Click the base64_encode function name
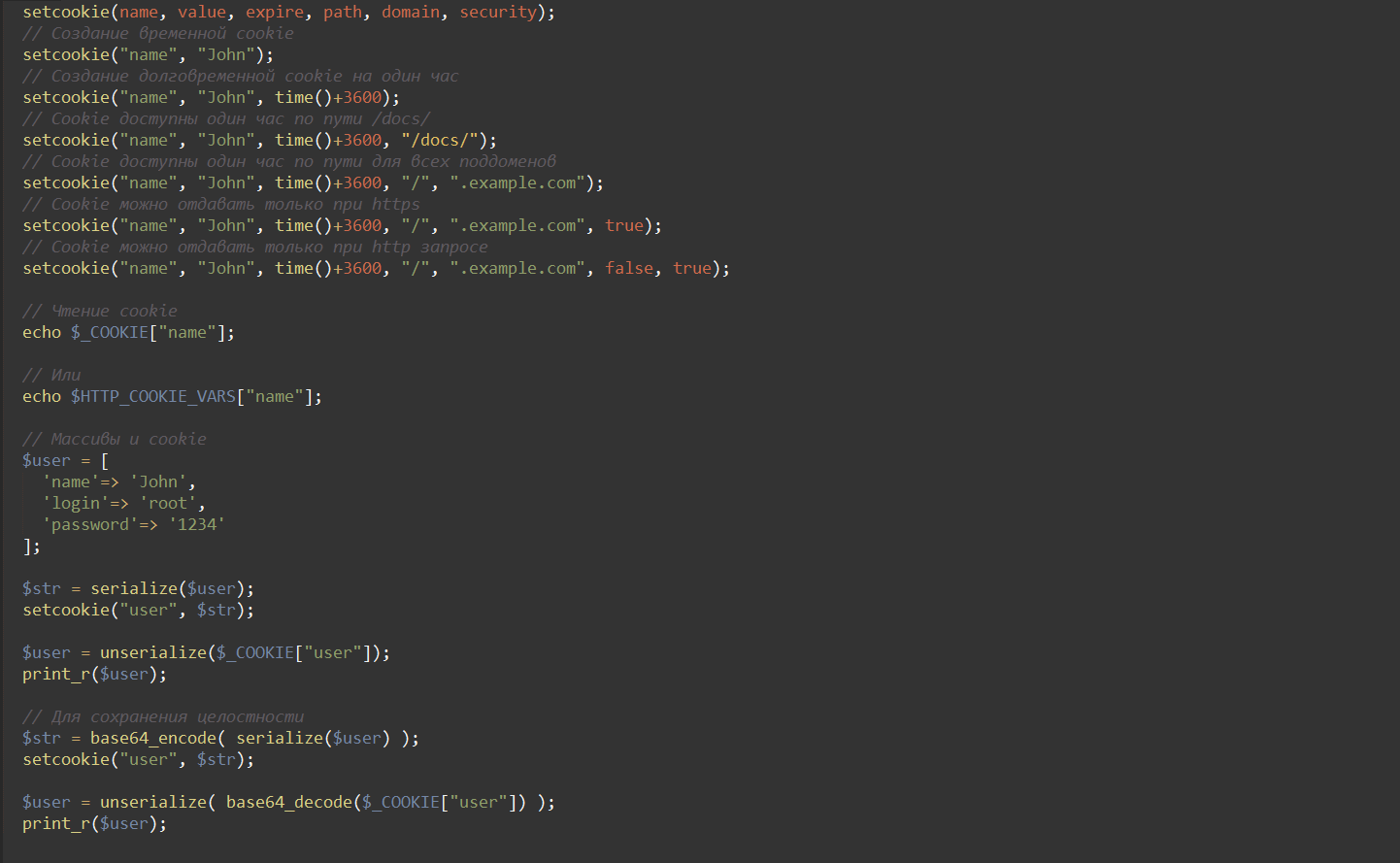 (x=152, y=738)
